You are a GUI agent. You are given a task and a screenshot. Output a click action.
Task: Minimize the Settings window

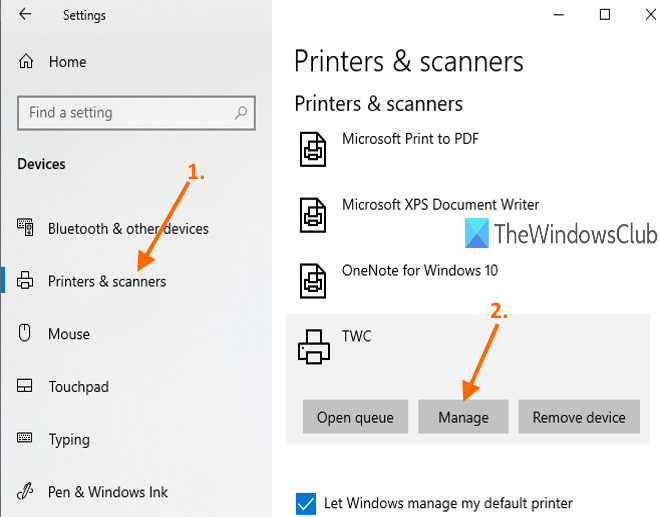[x=559, y=15]
